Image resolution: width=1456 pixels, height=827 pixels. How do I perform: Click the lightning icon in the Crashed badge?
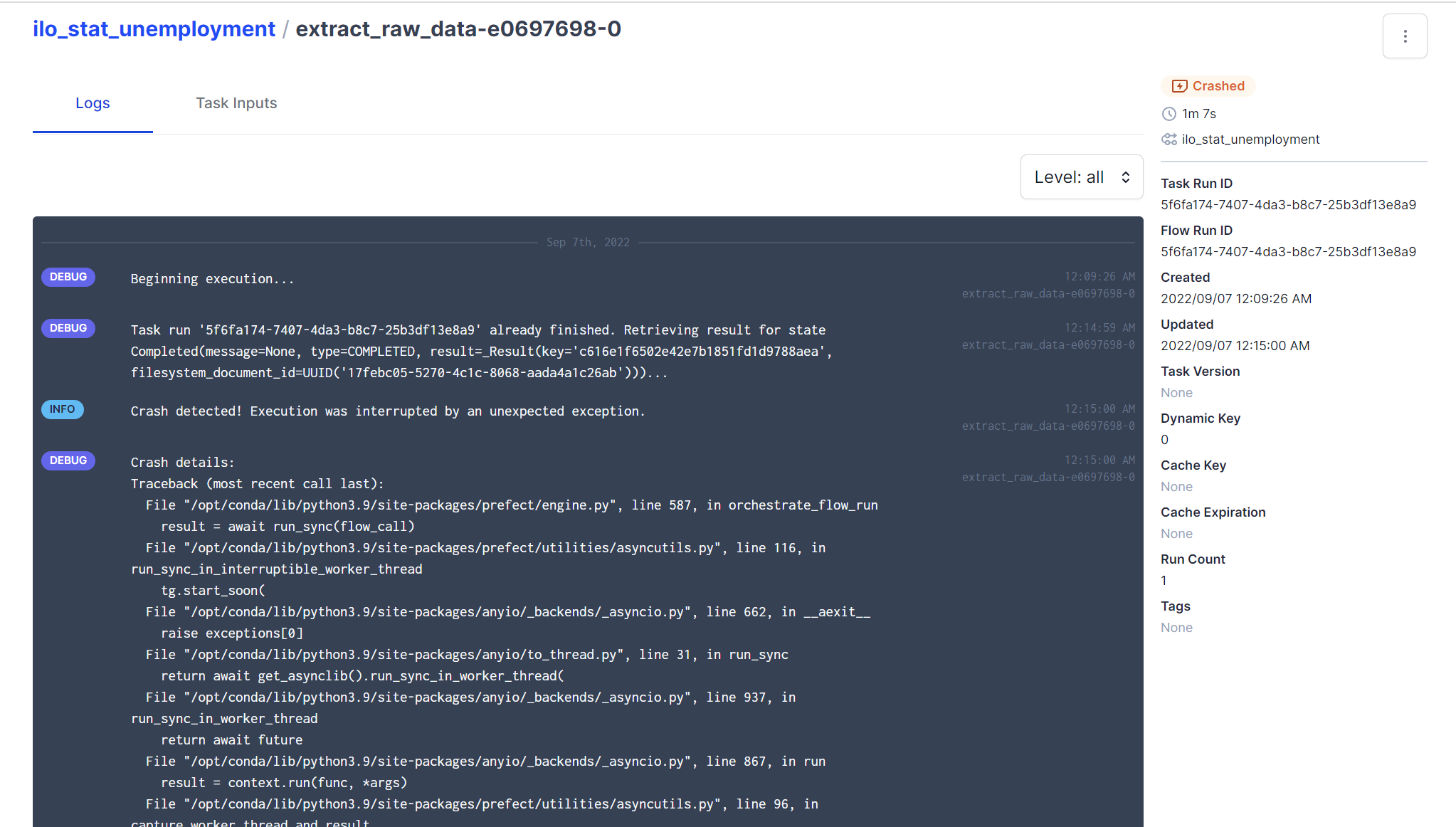1181,85
